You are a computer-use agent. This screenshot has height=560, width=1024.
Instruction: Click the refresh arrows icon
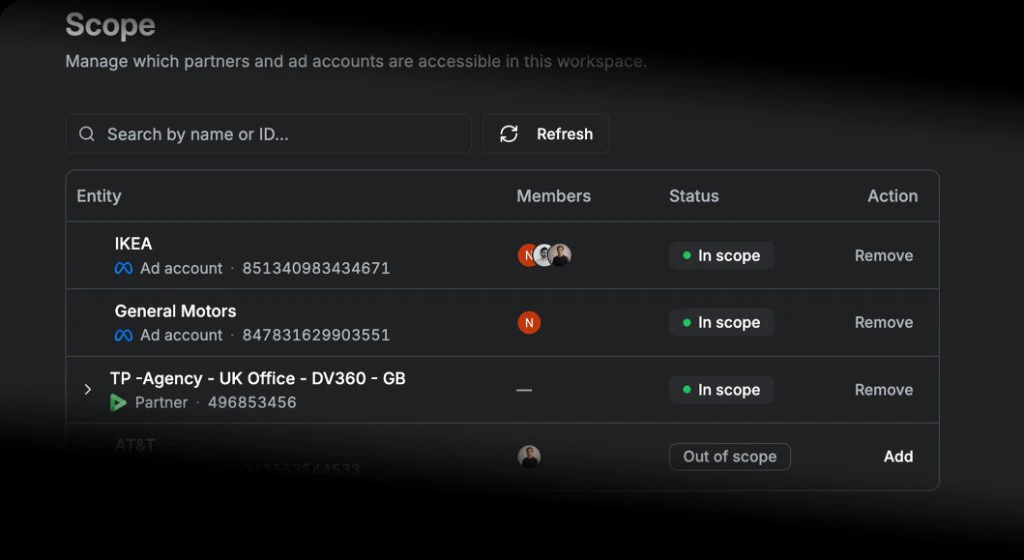(x=509, y=134)
